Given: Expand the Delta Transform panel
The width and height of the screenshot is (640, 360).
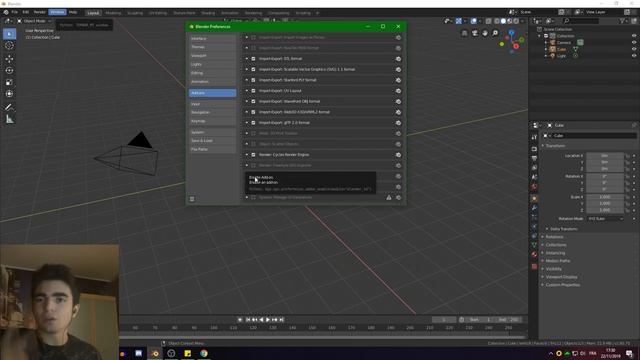Looking at the screenshot, I should tap(563, 229).
